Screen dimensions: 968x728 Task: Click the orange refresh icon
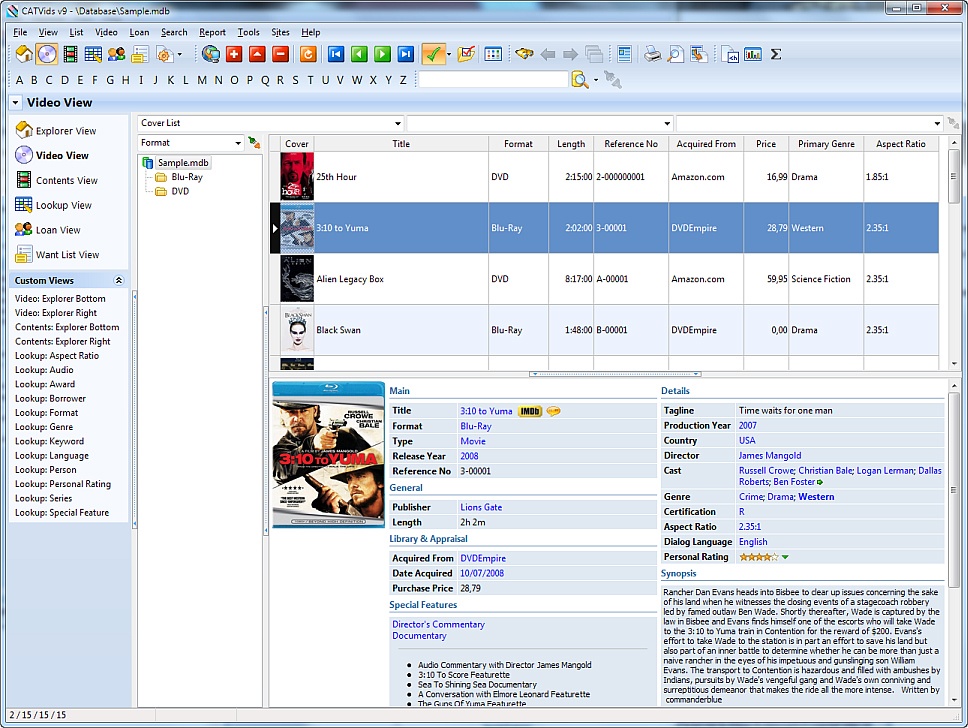[308, 54]
